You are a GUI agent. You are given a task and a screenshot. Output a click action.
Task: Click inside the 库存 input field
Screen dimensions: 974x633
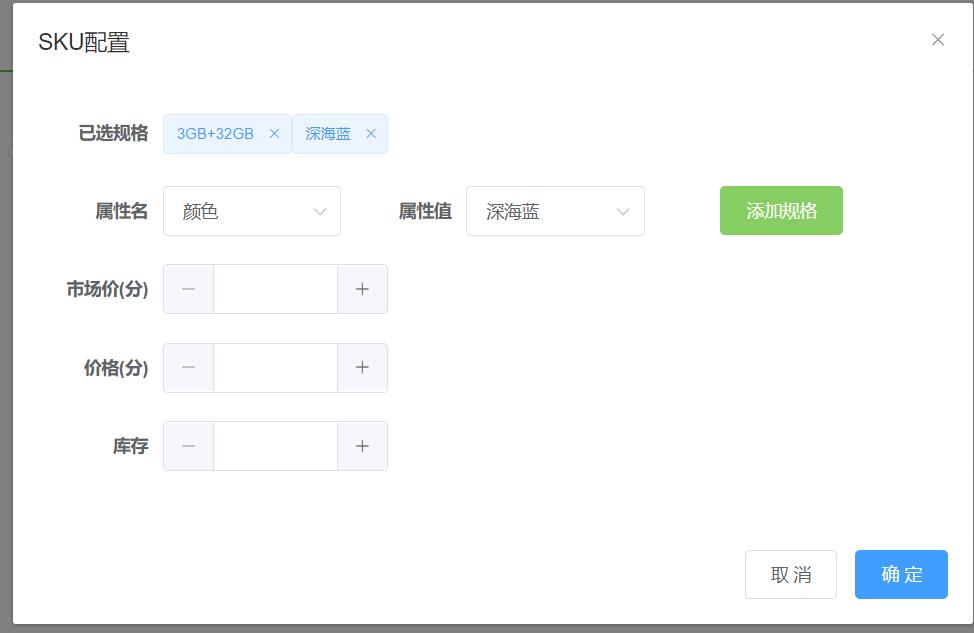point(275,445)
